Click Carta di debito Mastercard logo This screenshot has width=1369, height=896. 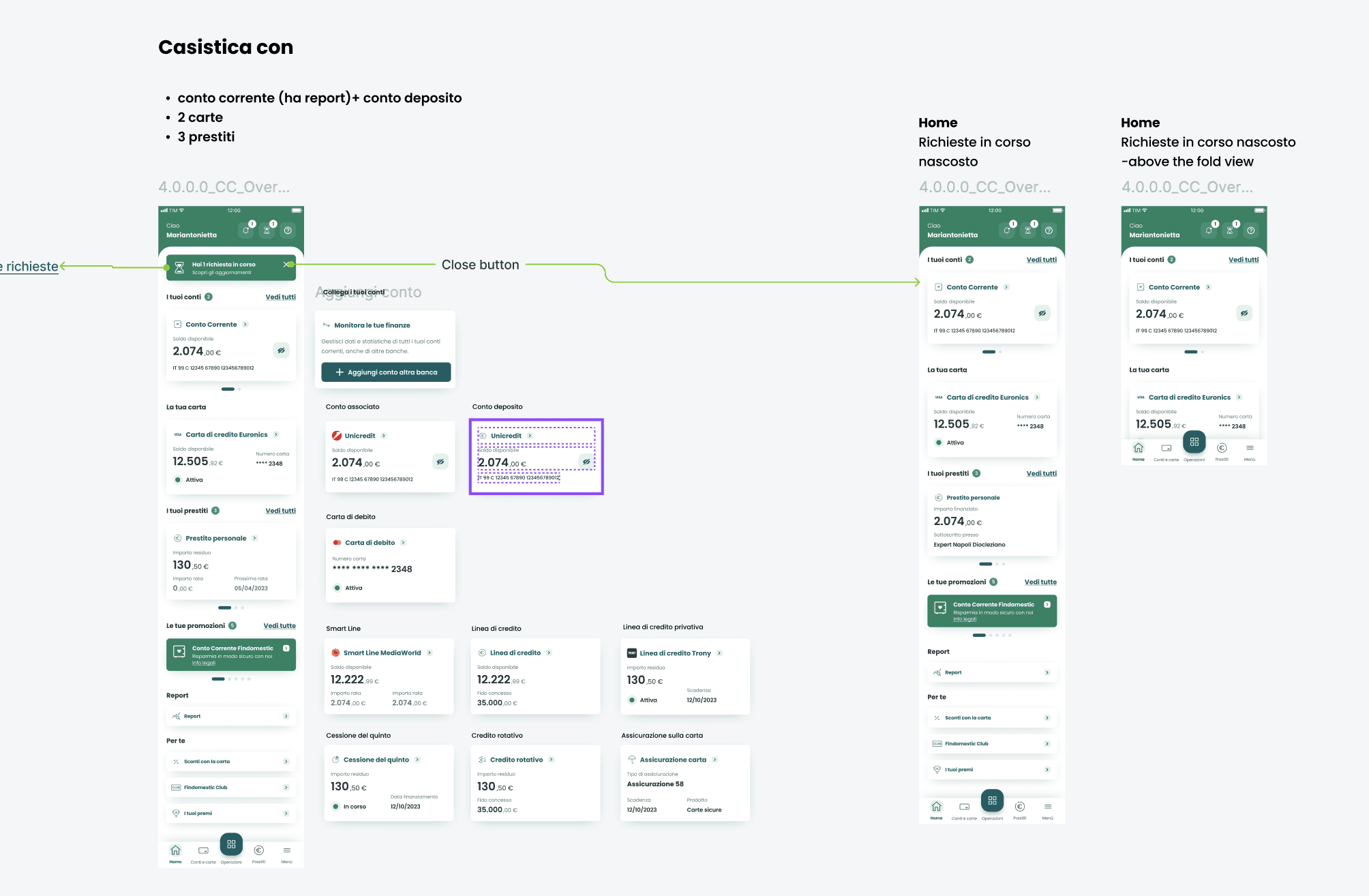[x=337, y=543]
